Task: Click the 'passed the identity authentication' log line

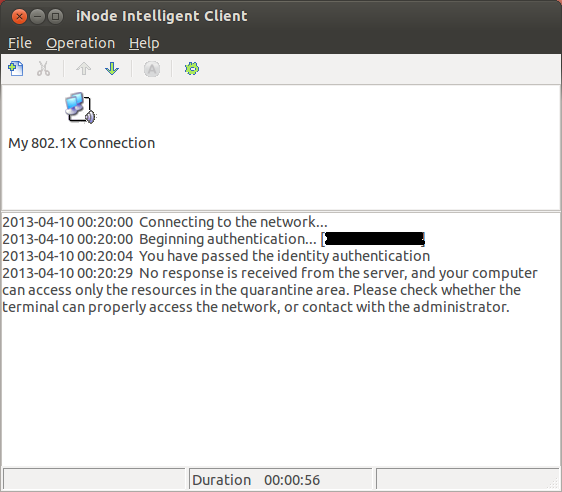Action: (216, 256)
